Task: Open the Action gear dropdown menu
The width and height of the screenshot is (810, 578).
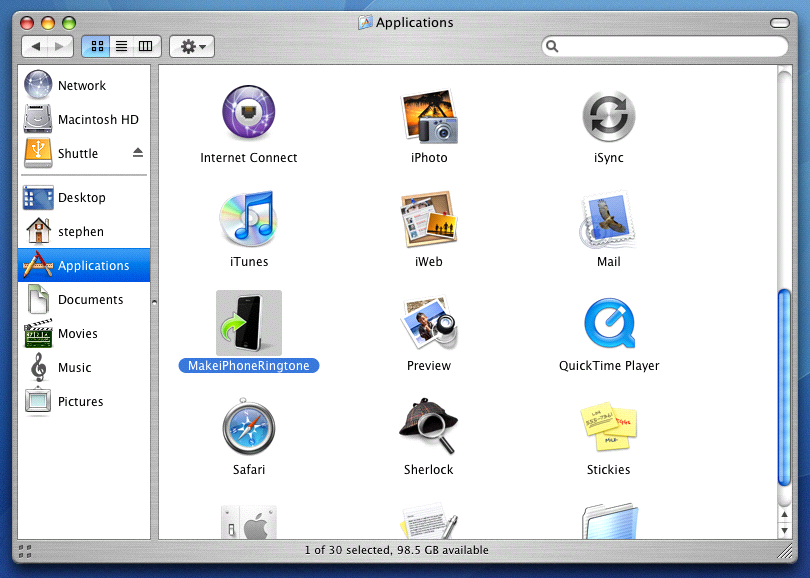Action: (192, 46)
